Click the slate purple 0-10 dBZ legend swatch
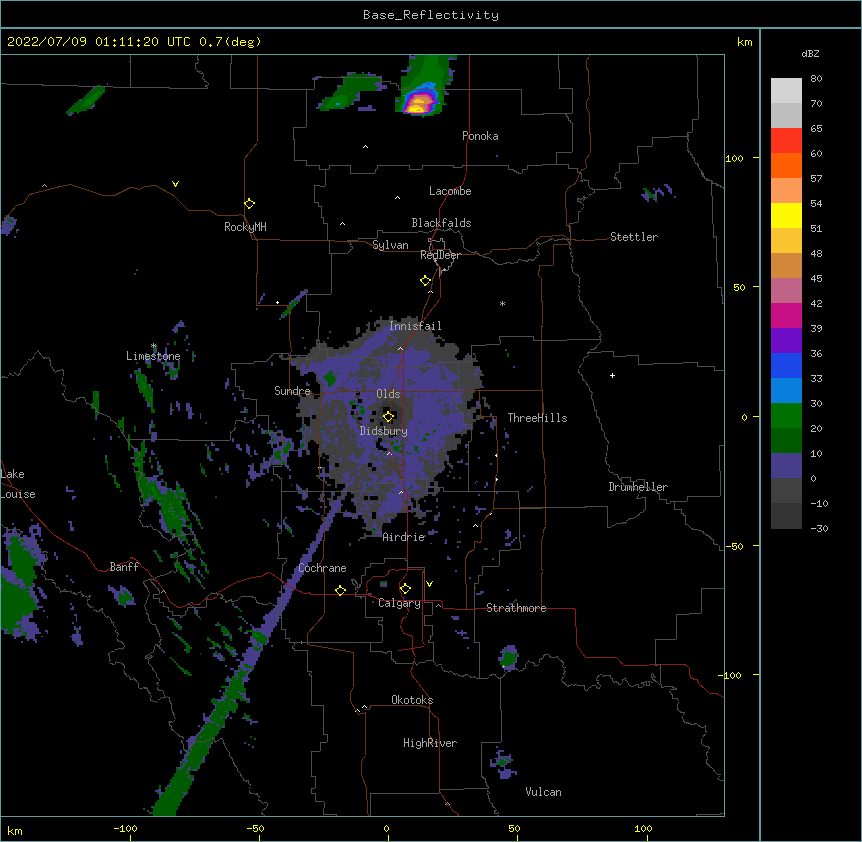The image size is (862, 842). click(x=786, y=466)
